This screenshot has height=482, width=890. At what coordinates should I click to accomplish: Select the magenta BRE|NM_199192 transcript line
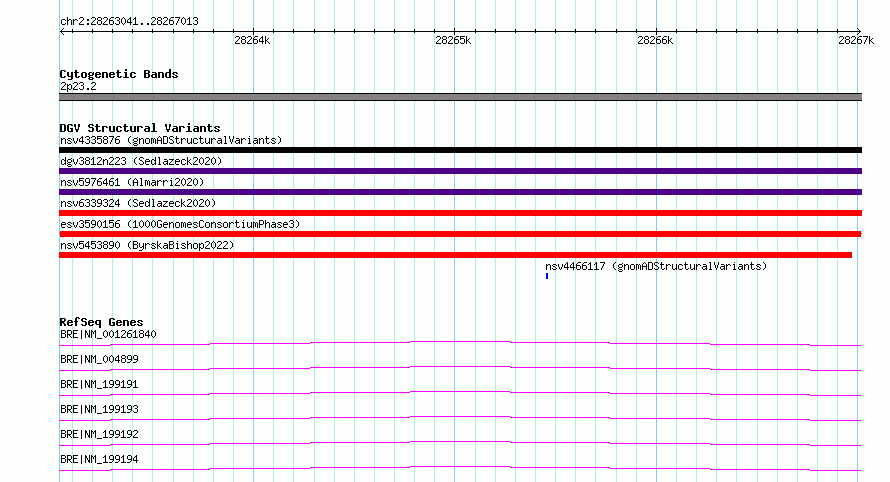460,443
